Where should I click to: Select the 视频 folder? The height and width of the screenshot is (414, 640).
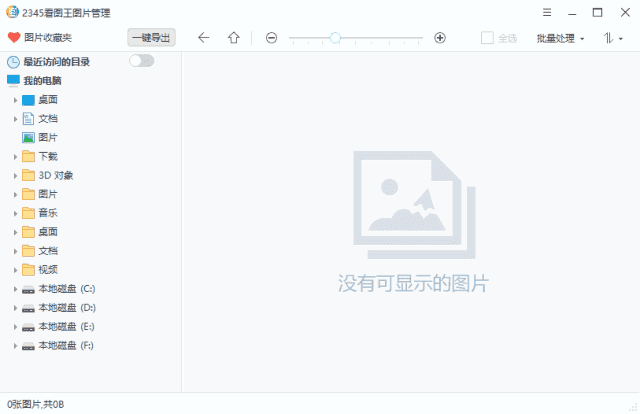[47, 270]
